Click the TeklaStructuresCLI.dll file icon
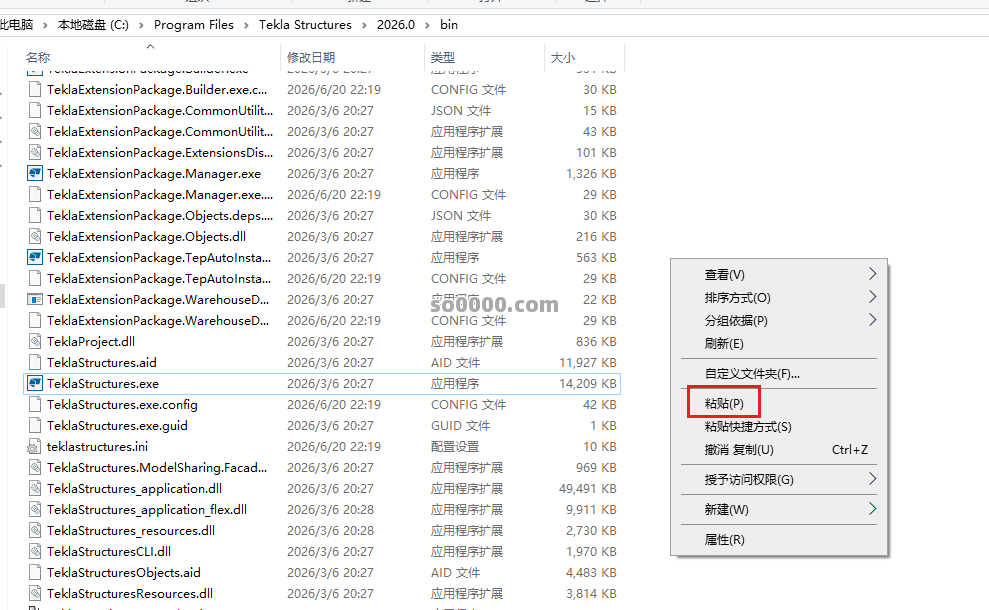989x610 pixels. coord(35,551)
